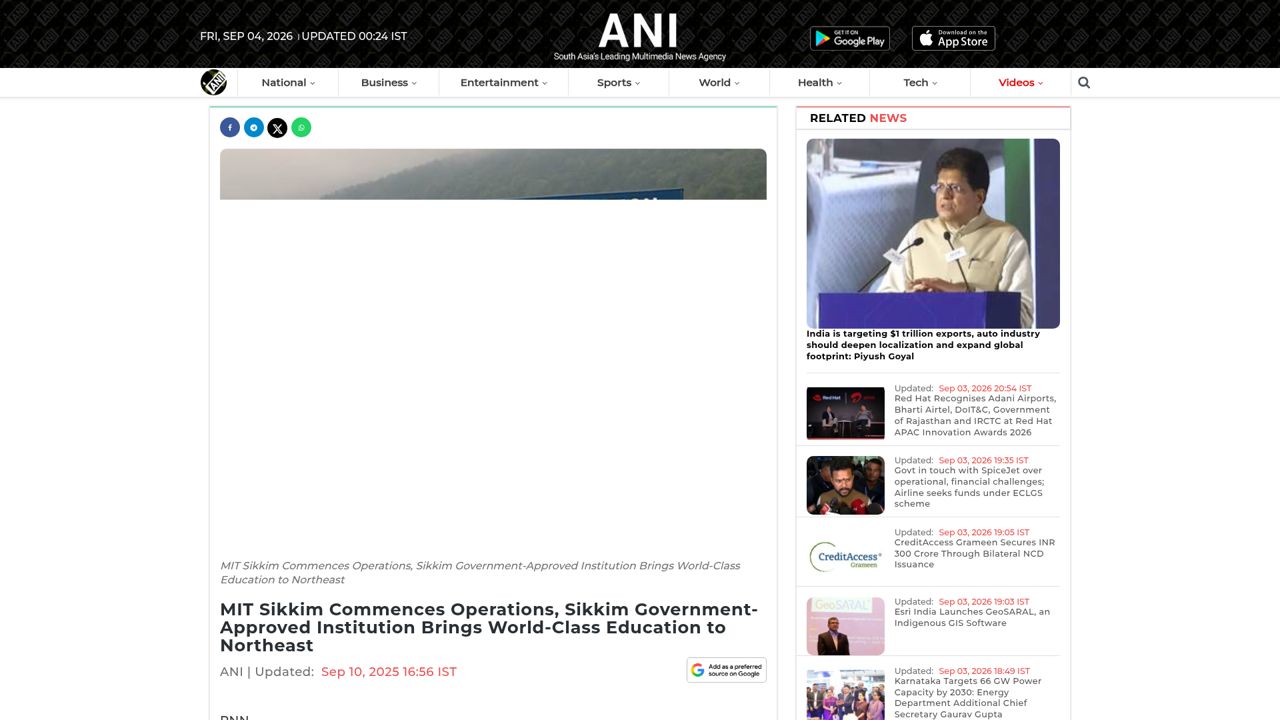The height and width of the screenshot is (720, 1280).
Task: Expand the Business menu
Action: pos(389,83)
